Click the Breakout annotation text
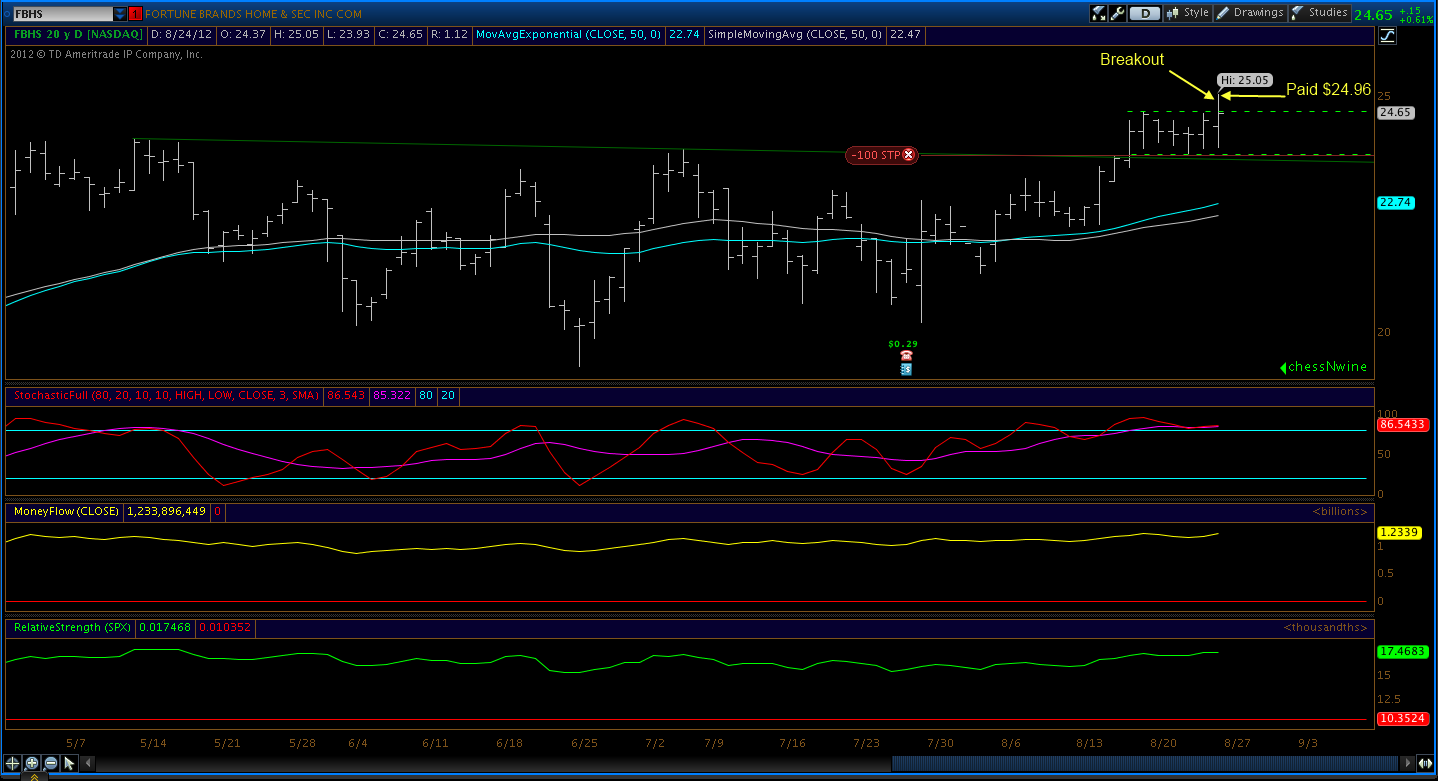 1132,60
